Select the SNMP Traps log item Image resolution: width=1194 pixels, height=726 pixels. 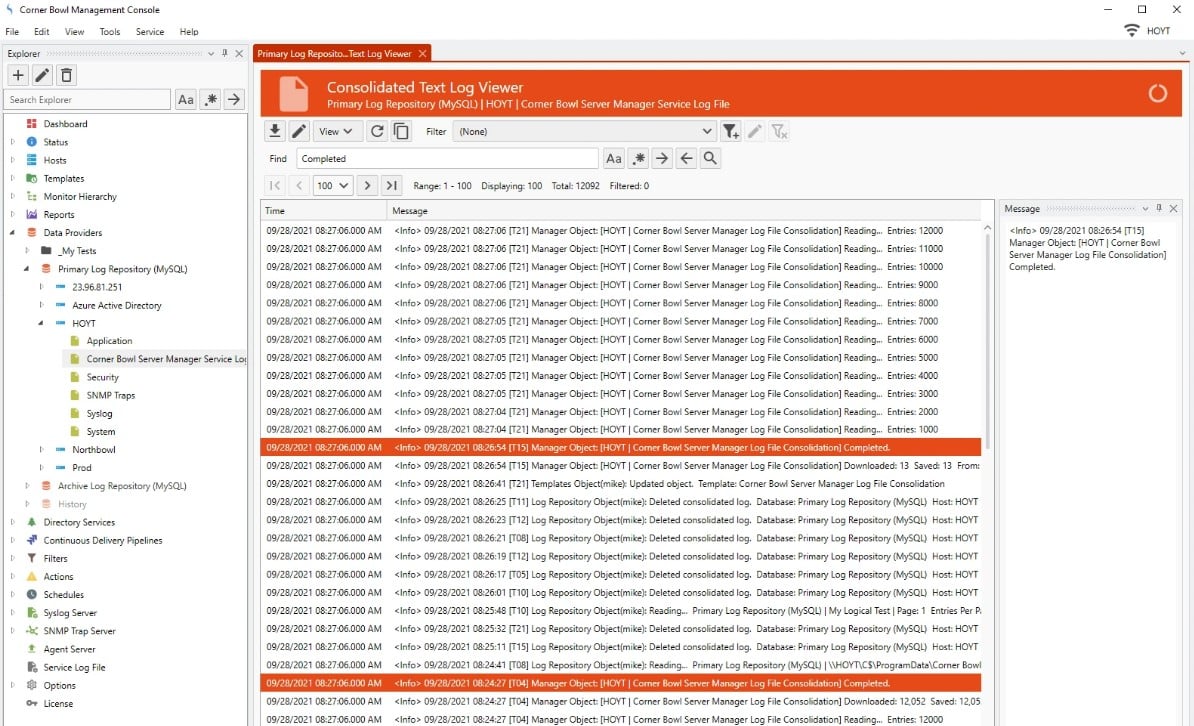tap(110, 395)
